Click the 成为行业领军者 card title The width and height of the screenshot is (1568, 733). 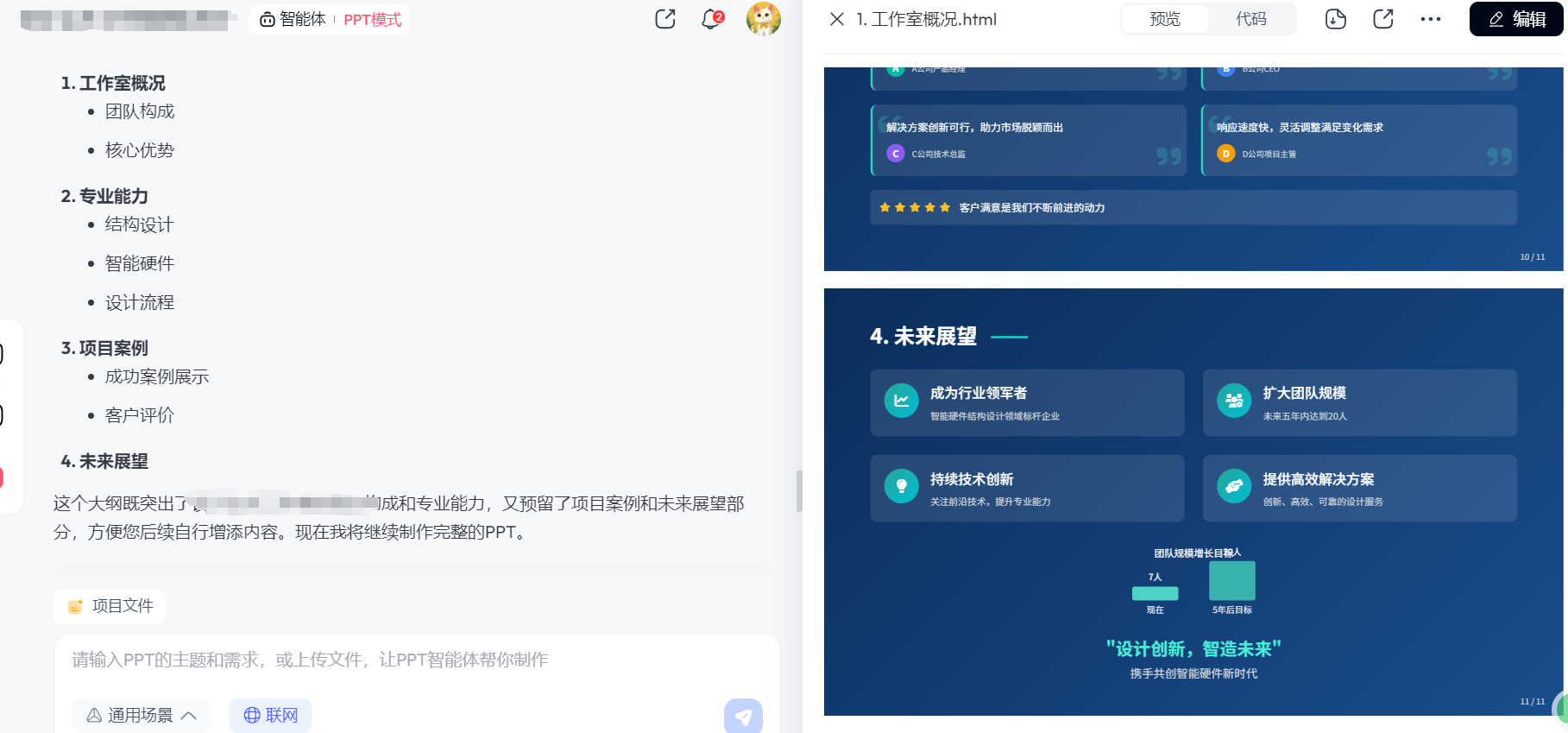point(979,393)
